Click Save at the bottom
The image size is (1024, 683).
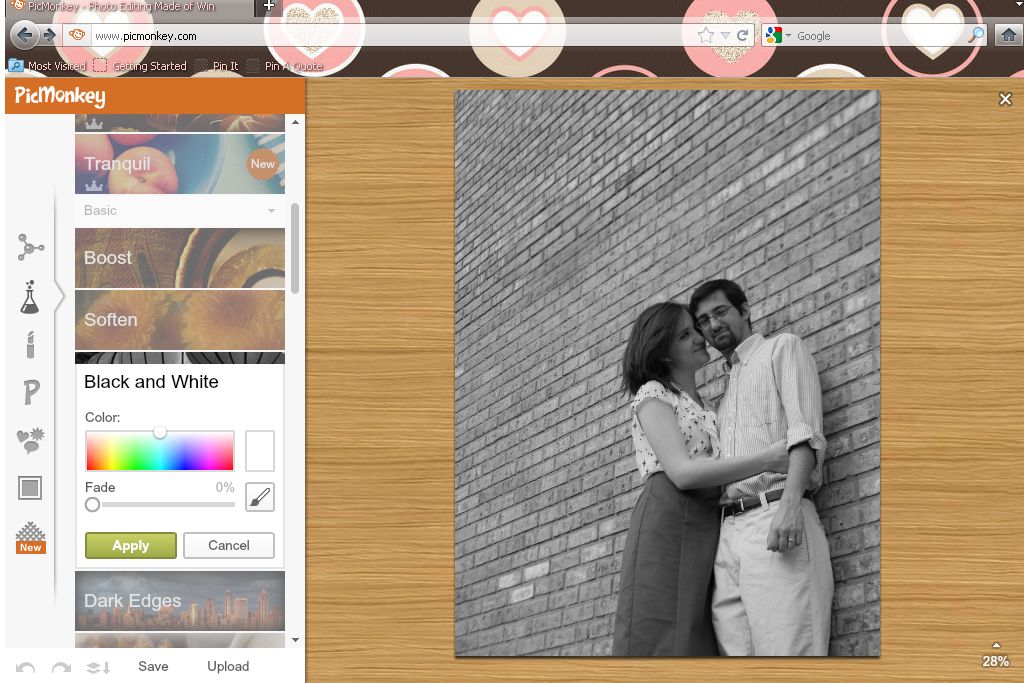(153, 667)
